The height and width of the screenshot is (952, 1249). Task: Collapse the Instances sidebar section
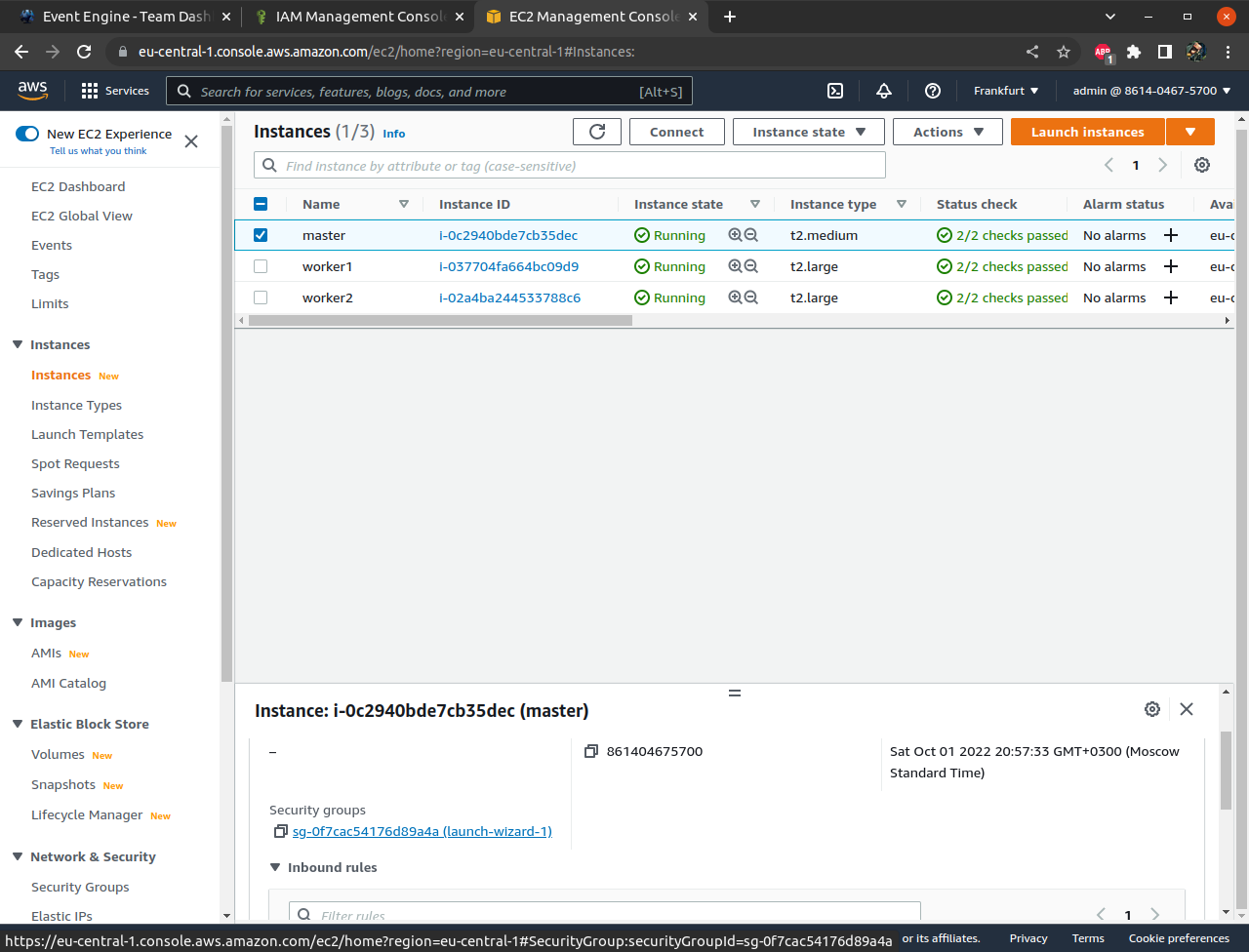[x=18, y=344]
